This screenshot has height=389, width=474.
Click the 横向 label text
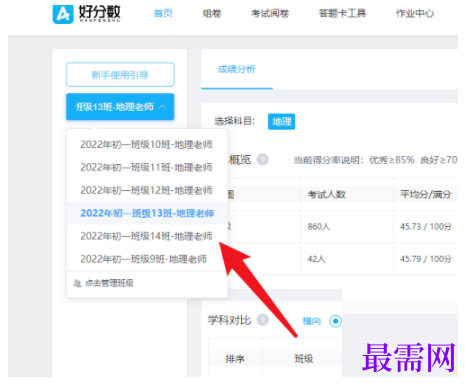312,321
